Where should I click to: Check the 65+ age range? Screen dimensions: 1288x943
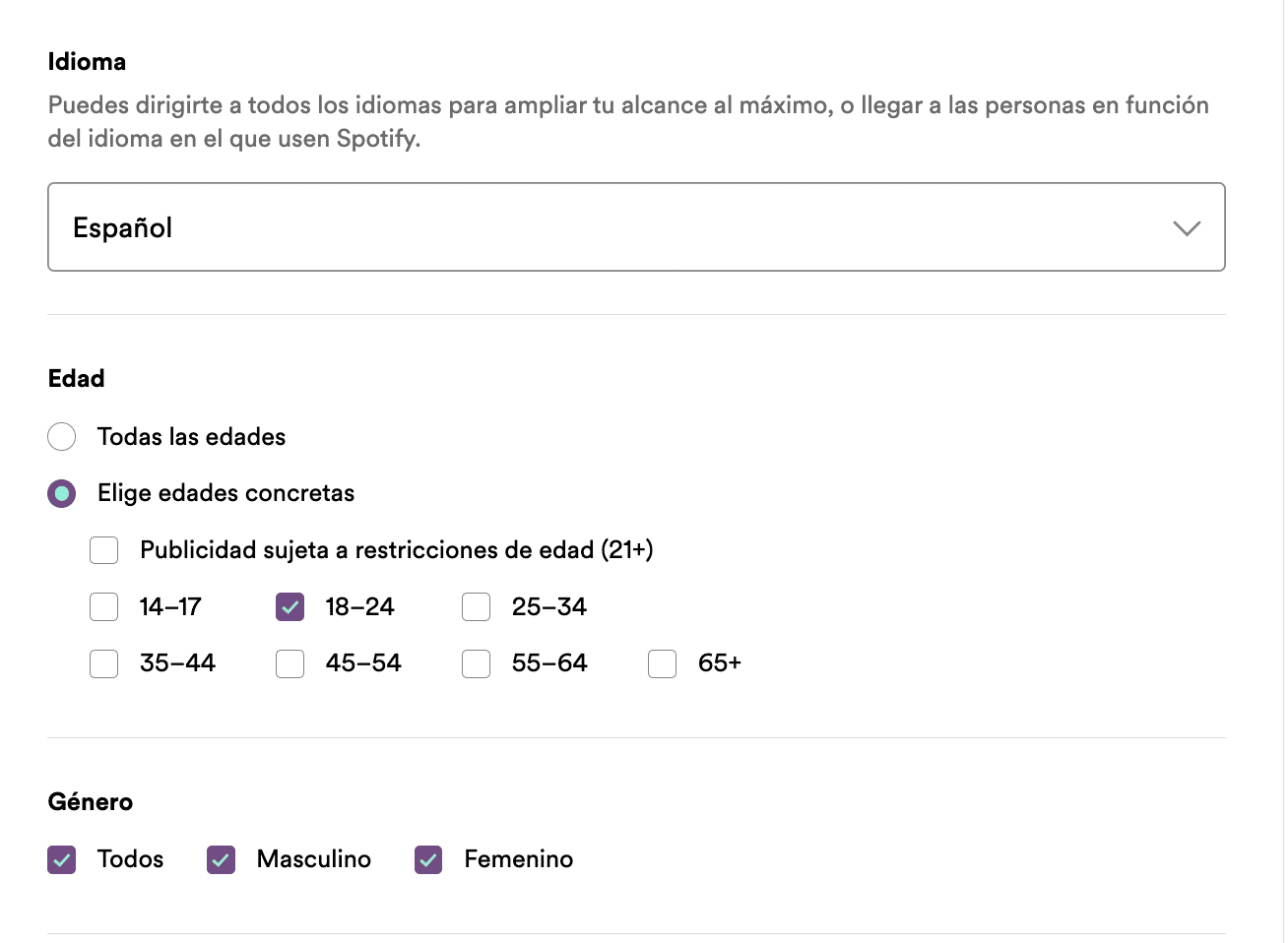tap(661, 663)
